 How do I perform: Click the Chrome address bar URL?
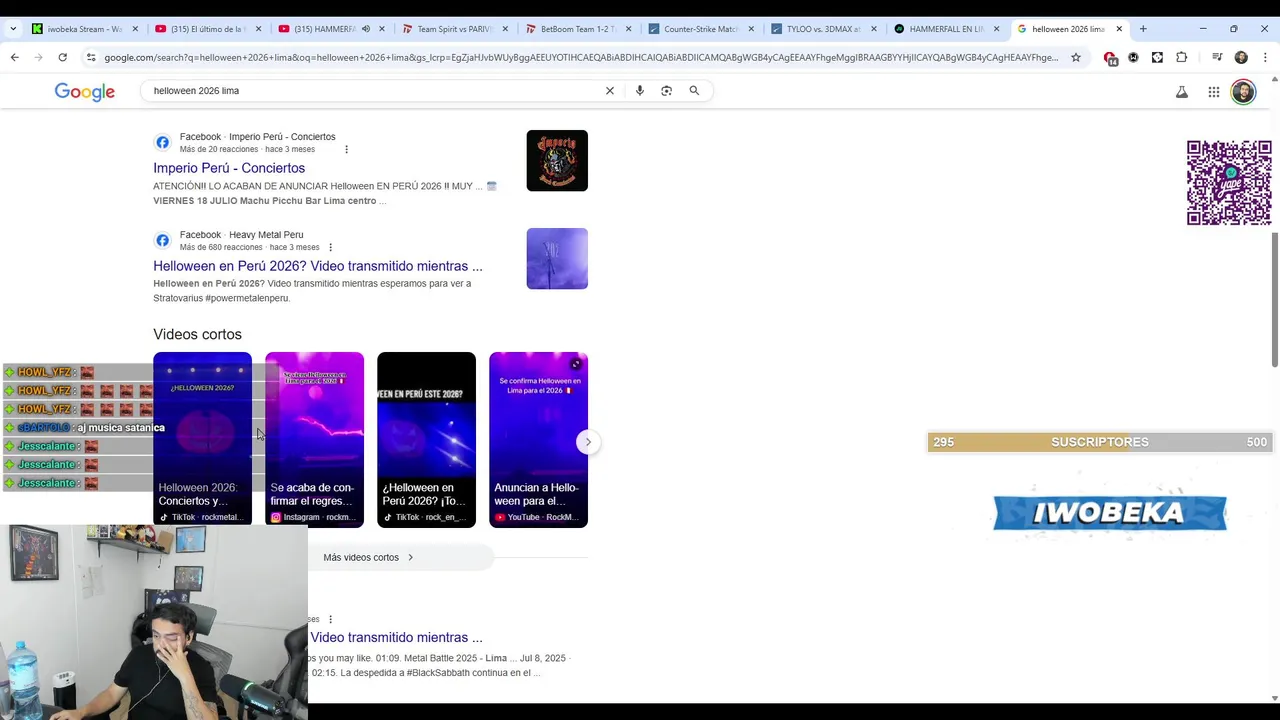pos(580,57)
